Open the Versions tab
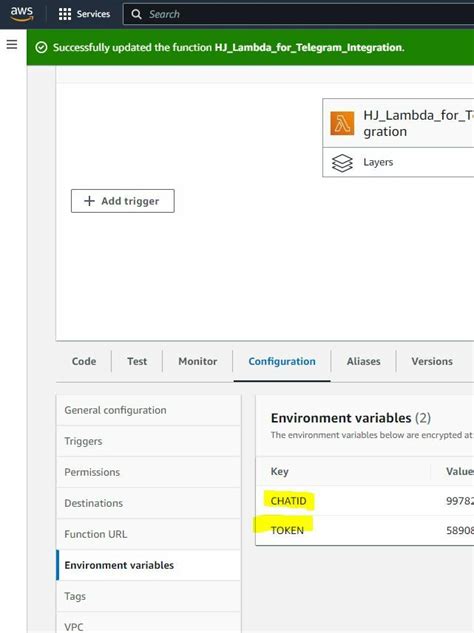474x633 pixels. pyautogui.click(x=432, y=361)
